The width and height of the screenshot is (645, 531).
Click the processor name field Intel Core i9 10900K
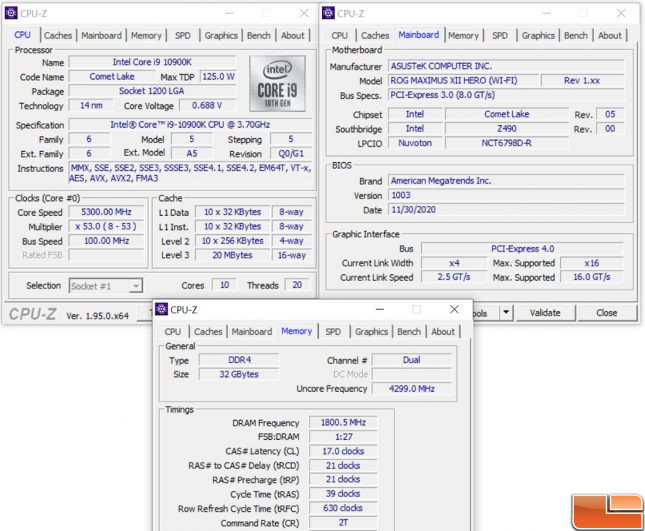(152, 62)
